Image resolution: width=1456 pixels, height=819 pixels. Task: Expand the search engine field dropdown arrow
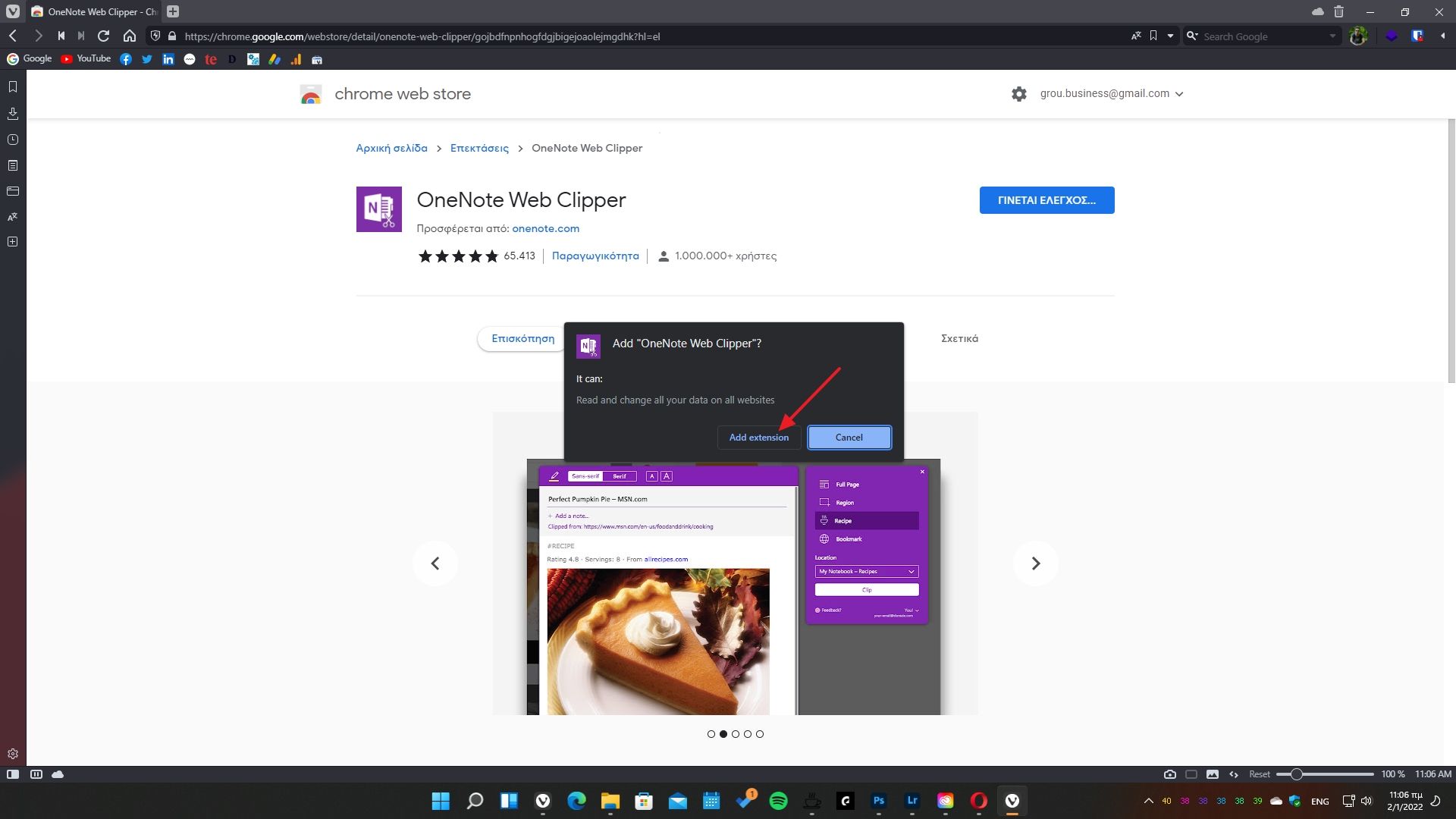[1332, 36]
